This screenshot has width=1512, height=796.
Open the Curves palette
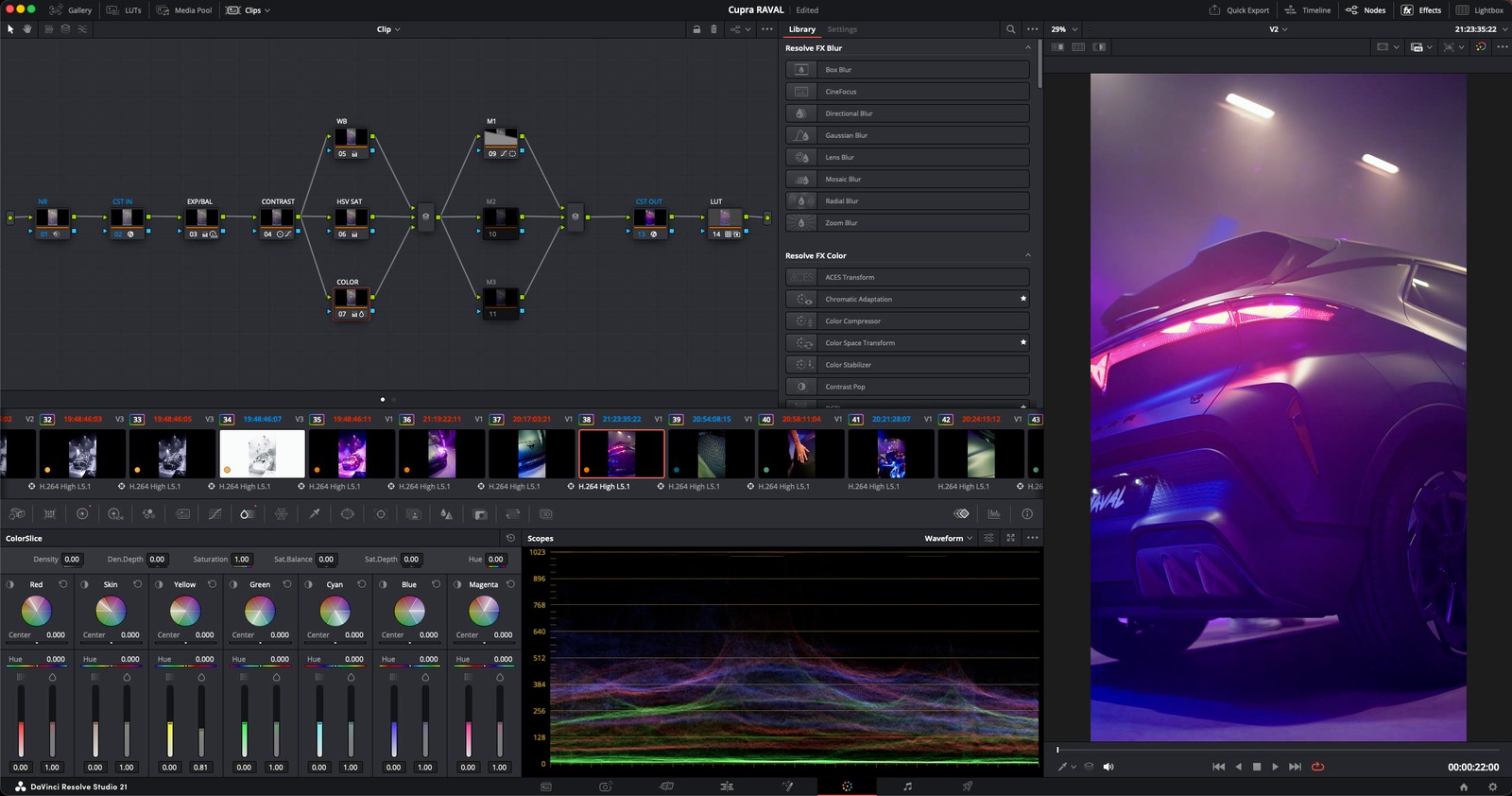pyautogui.click(x=215, y=513)
